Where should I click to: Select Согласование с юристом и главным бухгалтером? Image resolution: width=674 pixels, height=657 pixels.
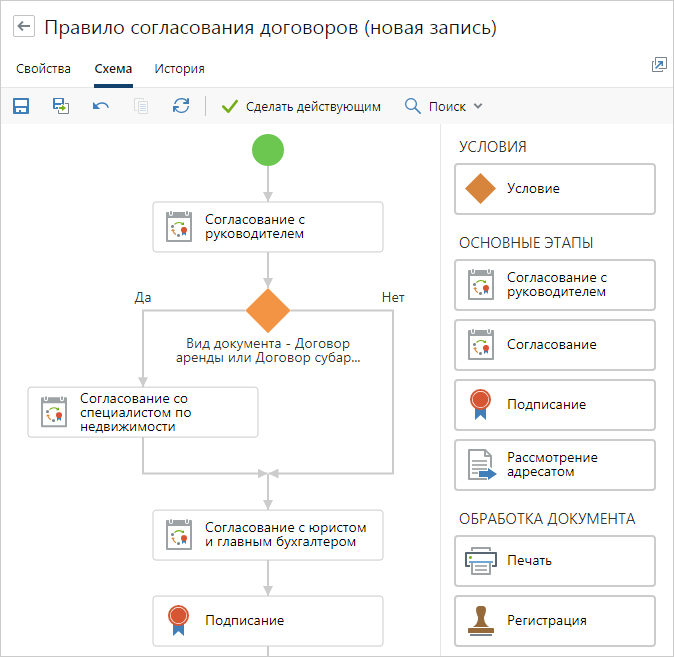268,535
